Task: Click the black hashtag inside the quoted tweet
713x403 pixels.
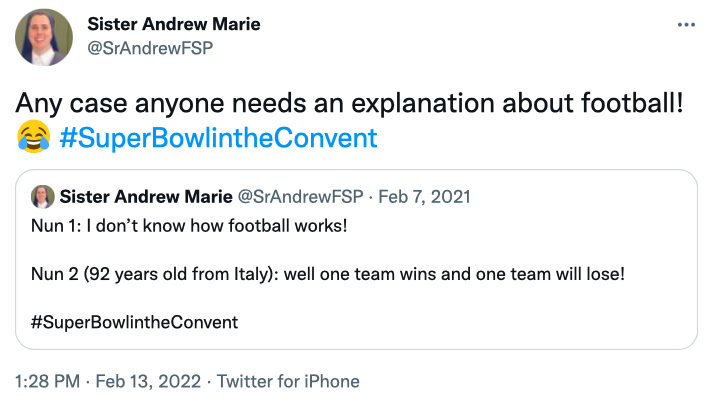Action: [134, 322]
